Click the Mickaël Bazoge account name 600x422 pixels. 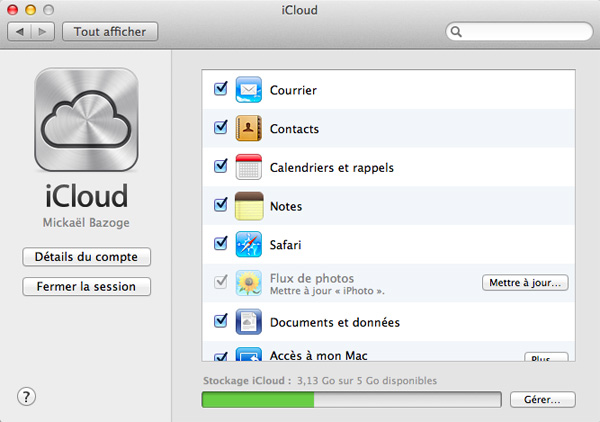point(86,223)
